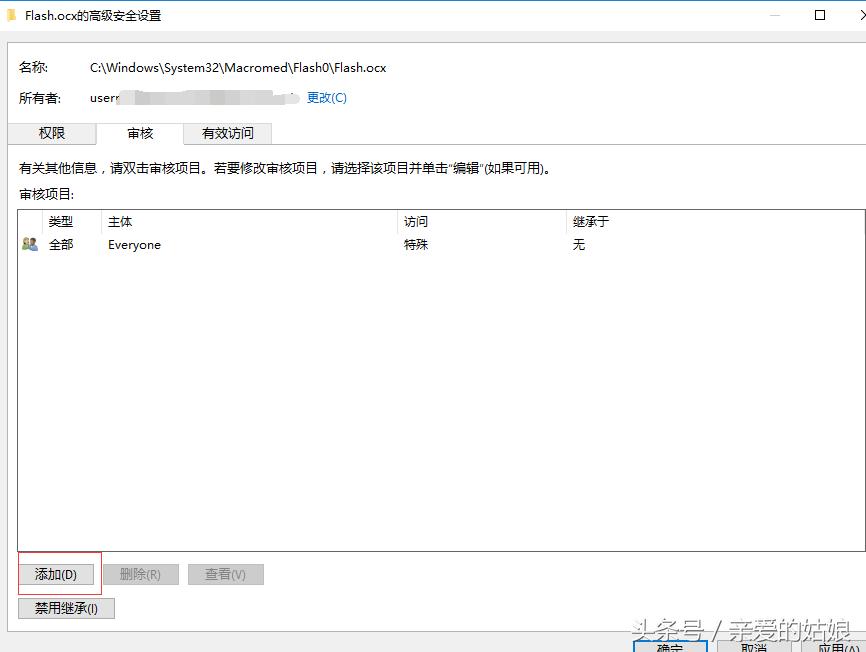Viewport: 866px width, 652px height.
Task: Confirm changes with the 确定 OK button
Action: tap(670, 648)
